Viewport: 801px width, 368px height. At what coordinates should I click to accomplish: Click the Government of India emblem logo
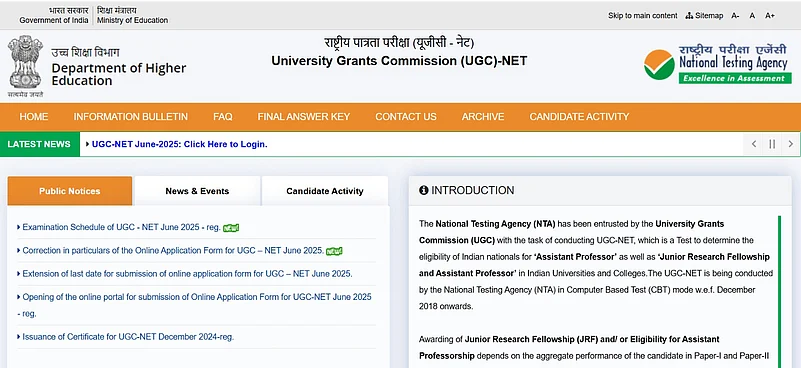point(26,65)
